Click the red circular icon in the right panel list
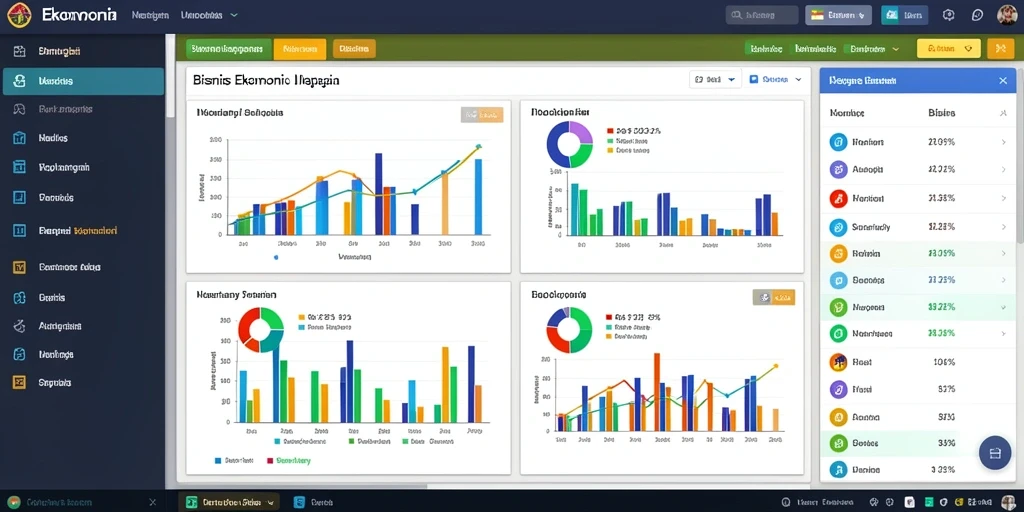The image size is (1024, 512). tap(838, 199)
